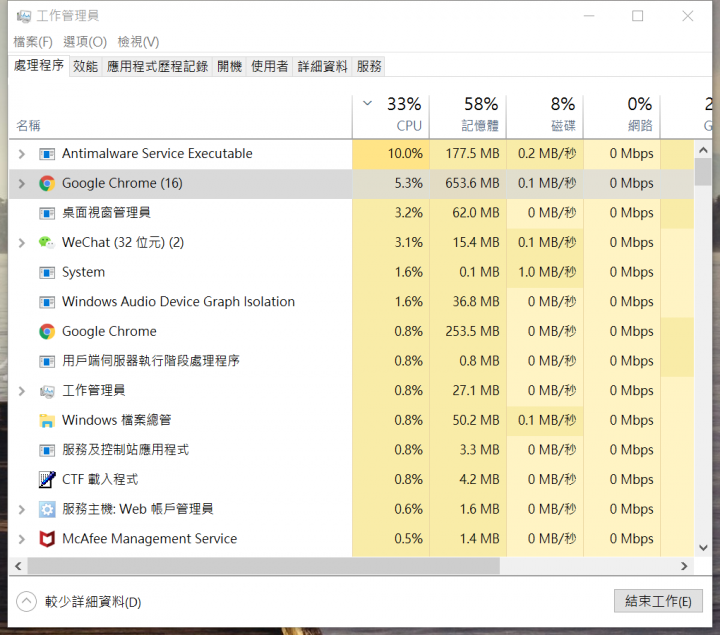
Task: Click the CTF 載入程式 pen icon
Action: click(x=47, y=480)
